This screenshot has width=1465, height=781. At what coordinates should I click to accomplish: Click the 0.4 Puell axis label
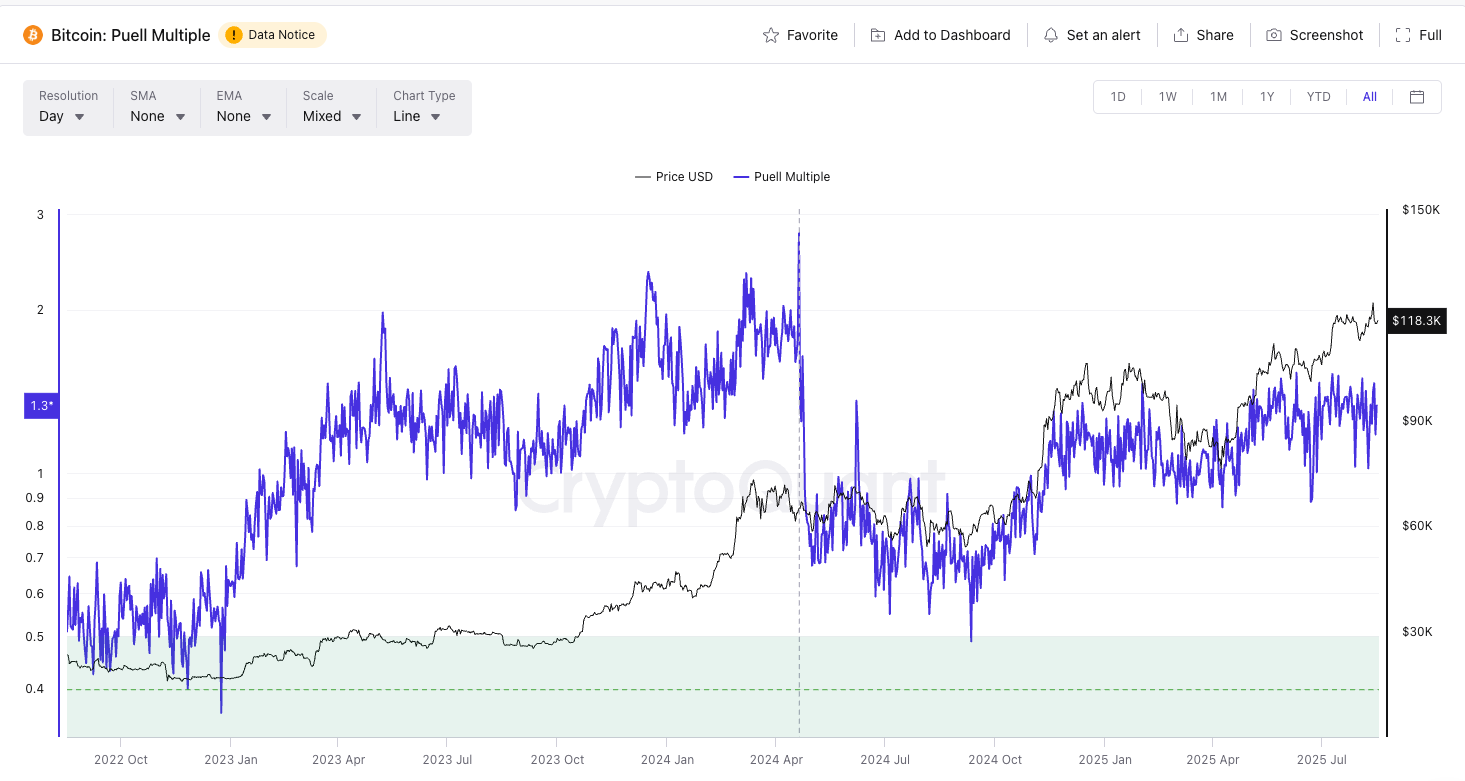(35, 689)
